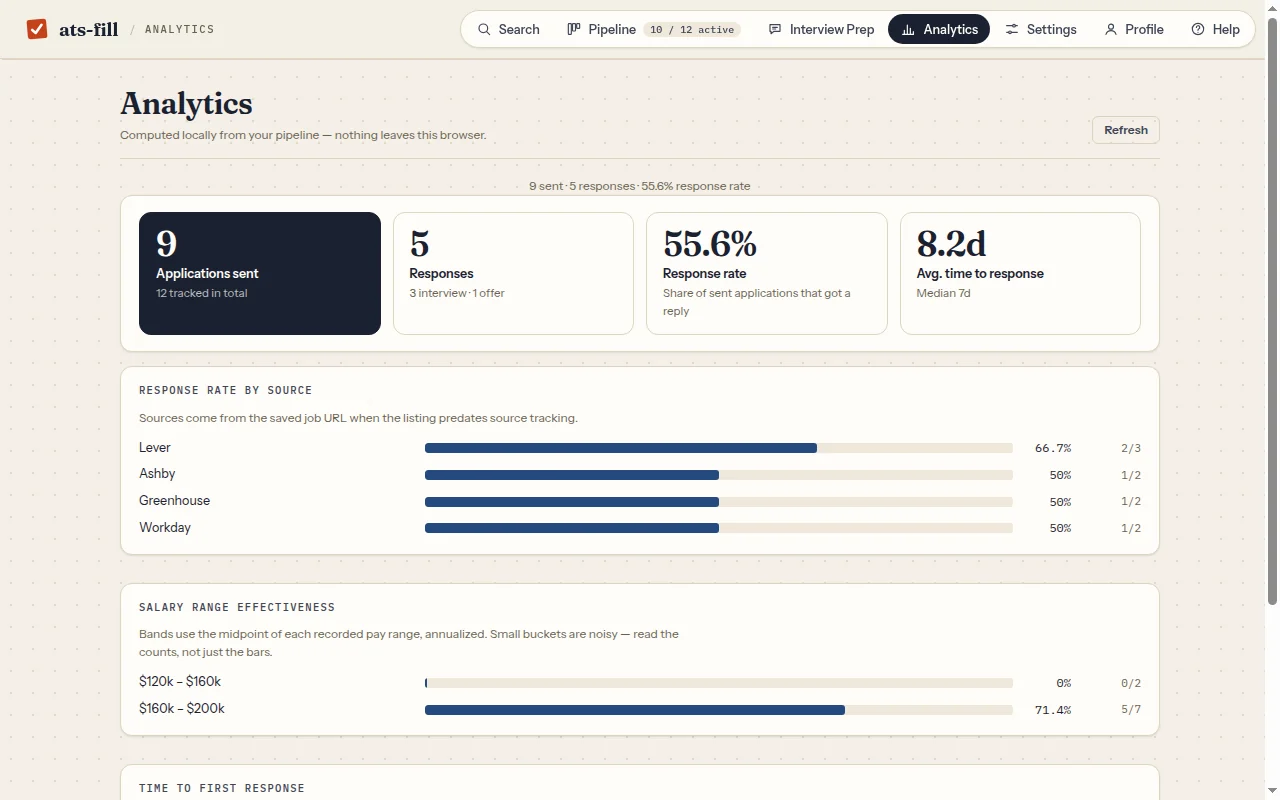Click the Pipeline board icon

[x=574, y=29]
